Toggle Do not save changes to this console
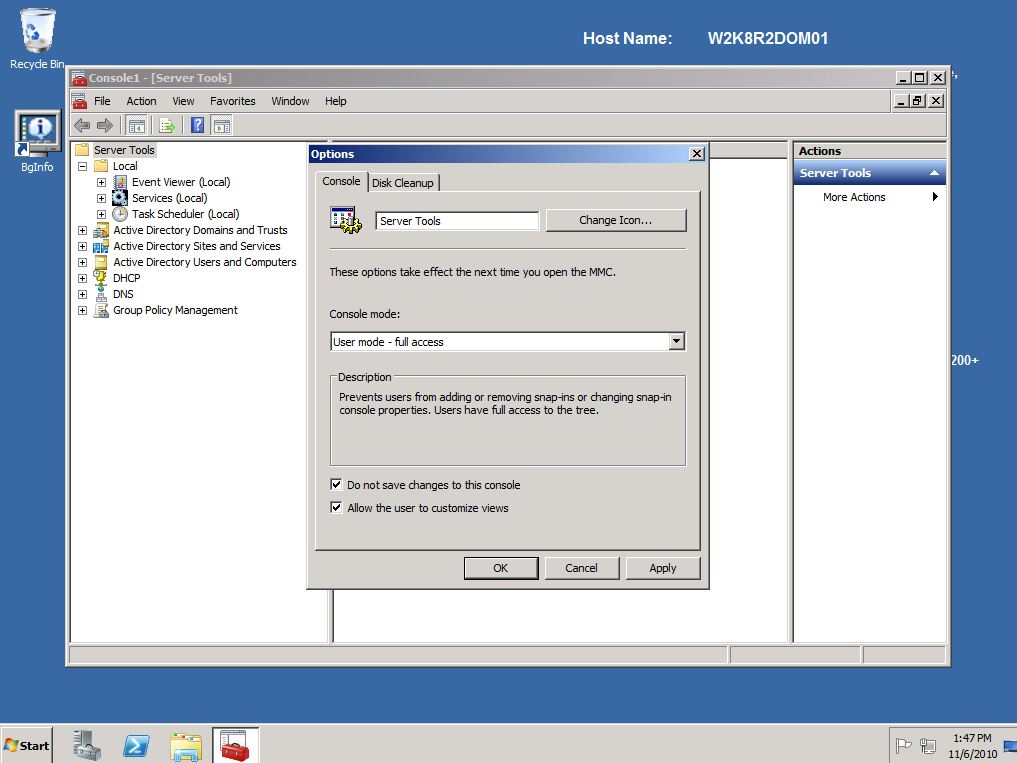Screen dimensions: 1017x763 336,485
